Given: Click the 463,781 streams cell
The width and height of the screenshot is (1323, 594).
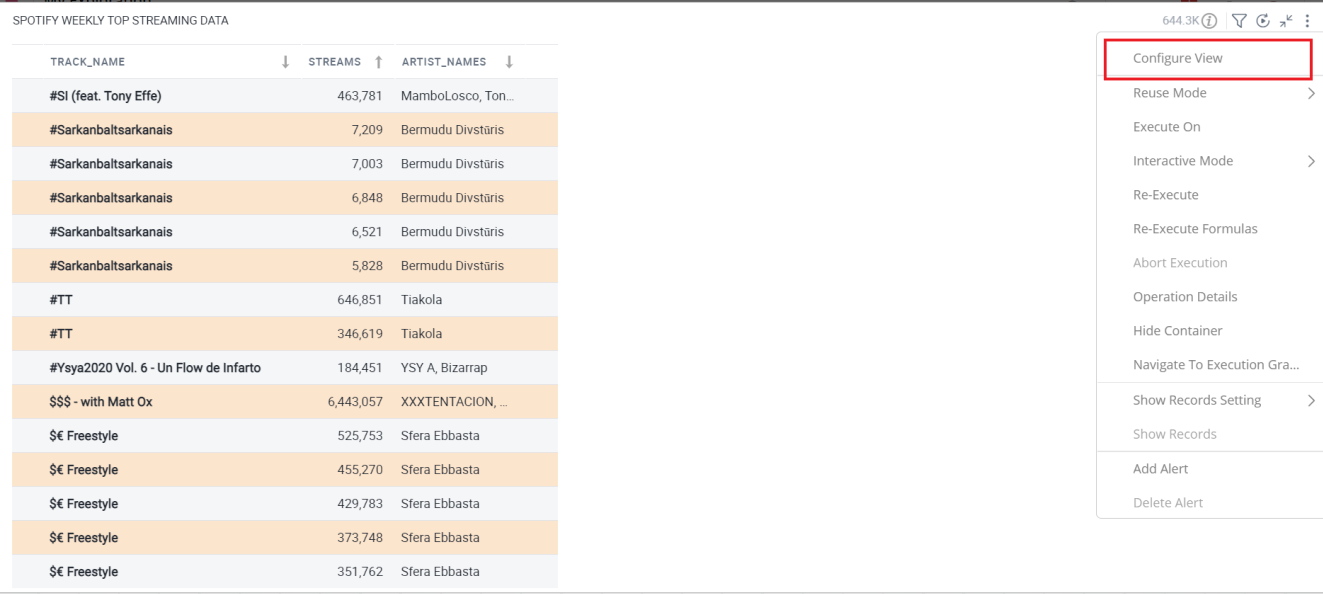Looking at the screenshot, I should (360, 96).
